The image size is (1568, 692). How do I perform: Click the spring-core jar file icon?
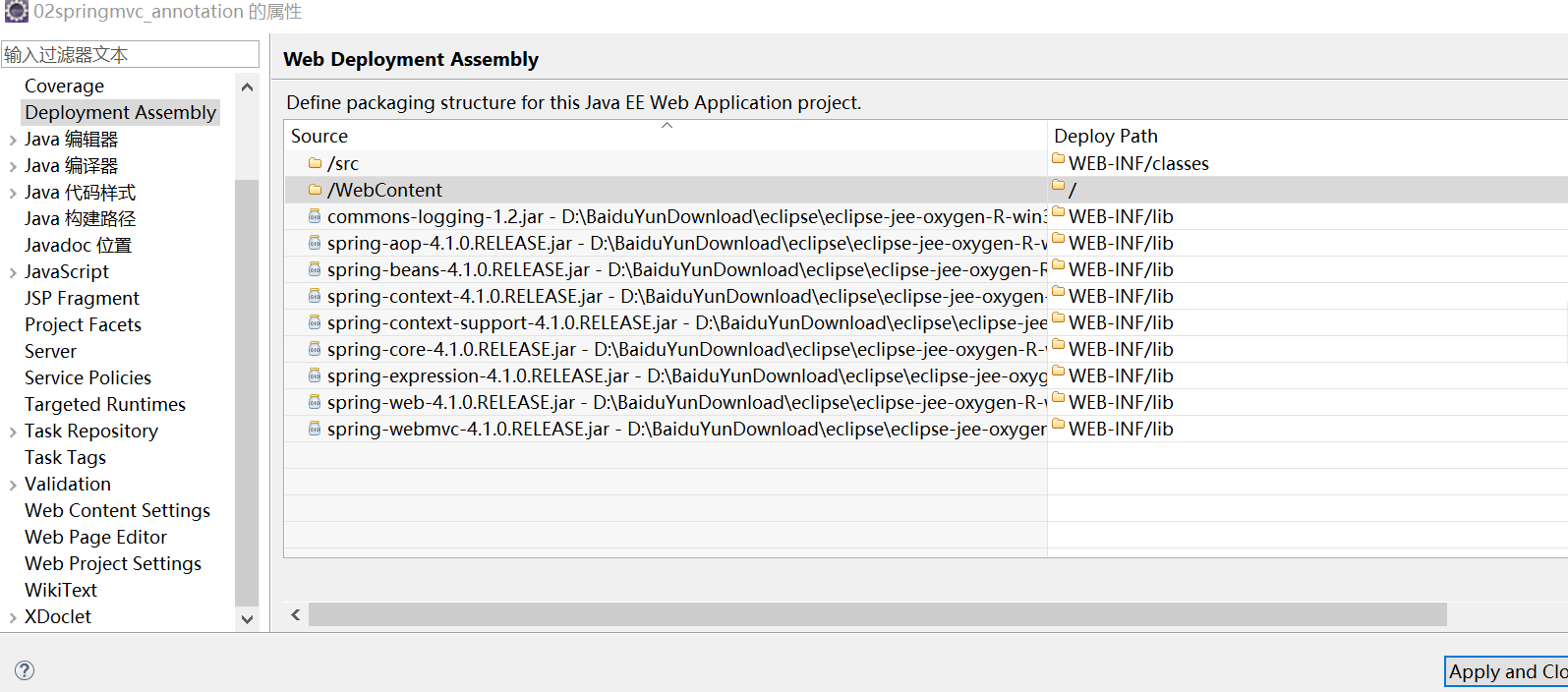(x=315, y=349)
